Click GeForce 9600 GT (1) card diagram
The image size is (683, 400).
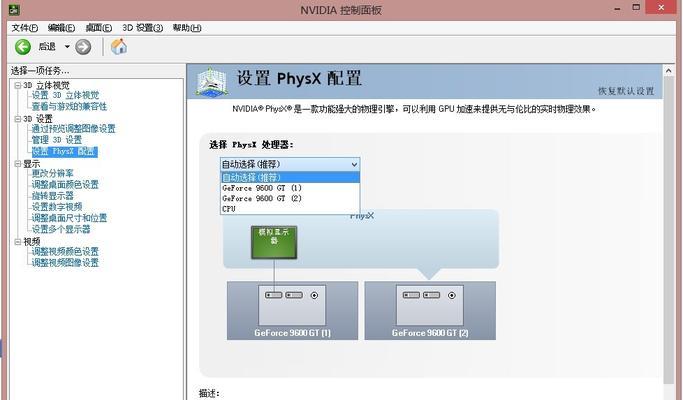(x=292, y=310)
